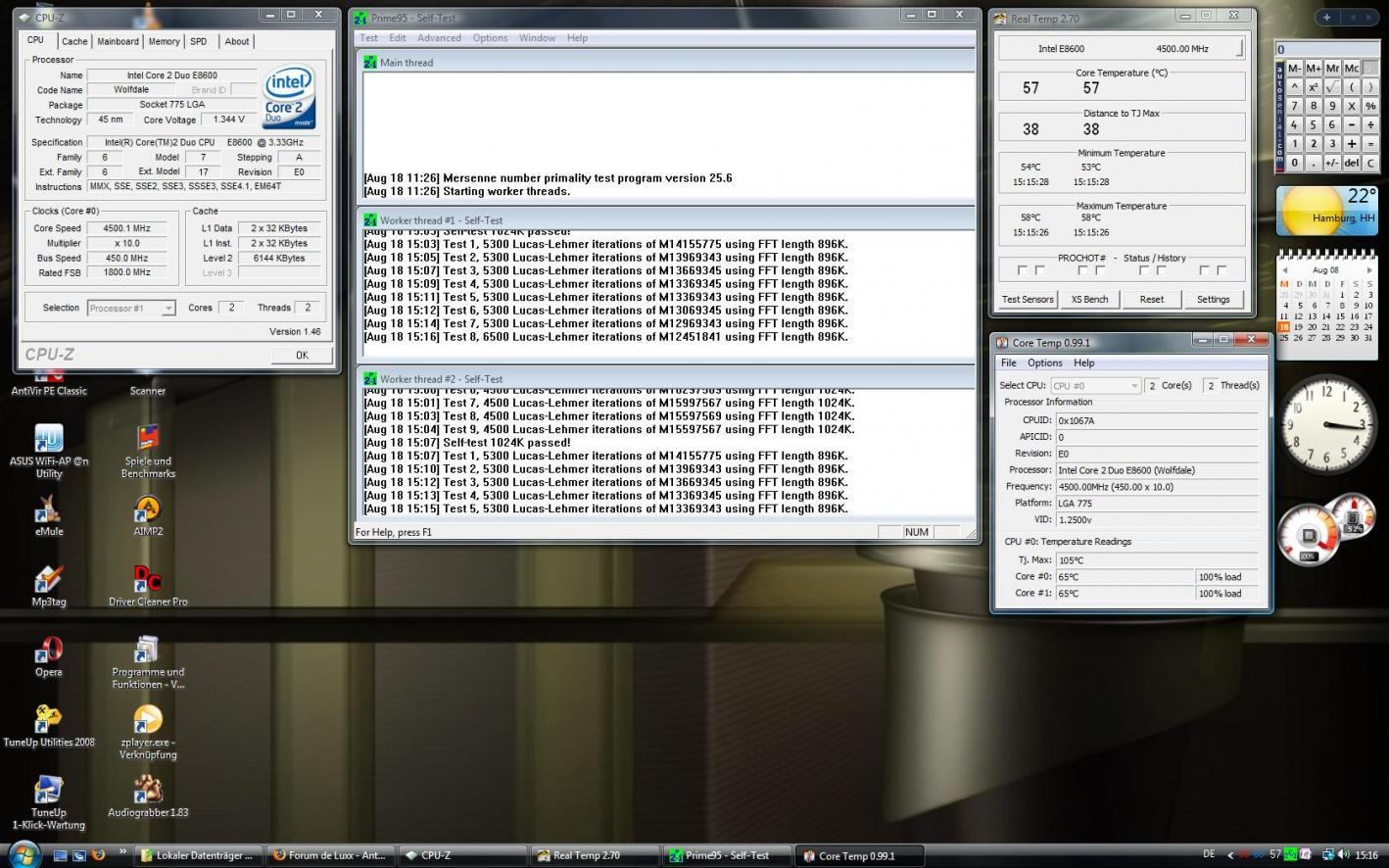
Task: Open the File menu in Core Temp
Action: [x=1008, y=362]
